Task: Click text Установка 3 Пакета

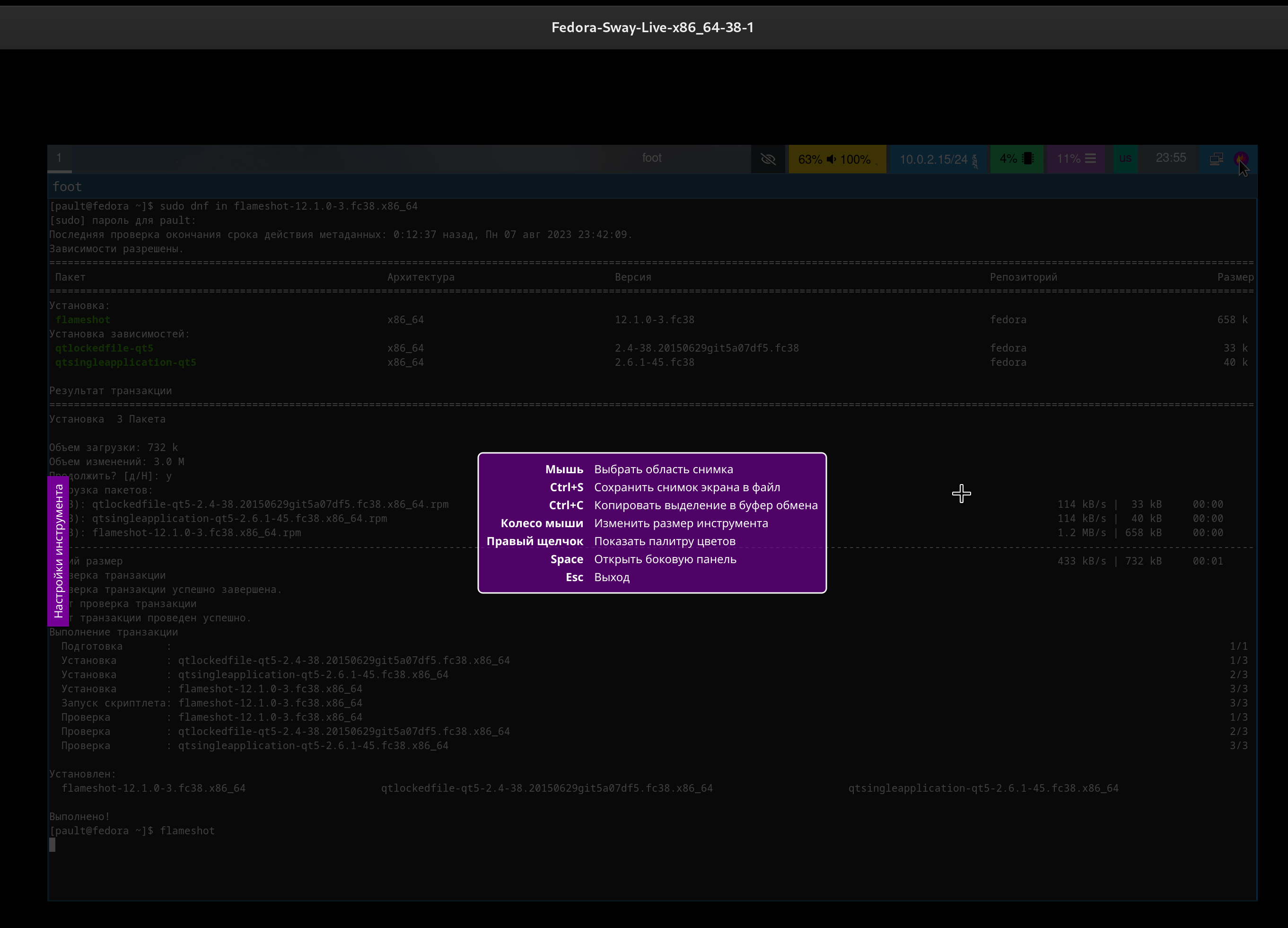Action: 107,419
